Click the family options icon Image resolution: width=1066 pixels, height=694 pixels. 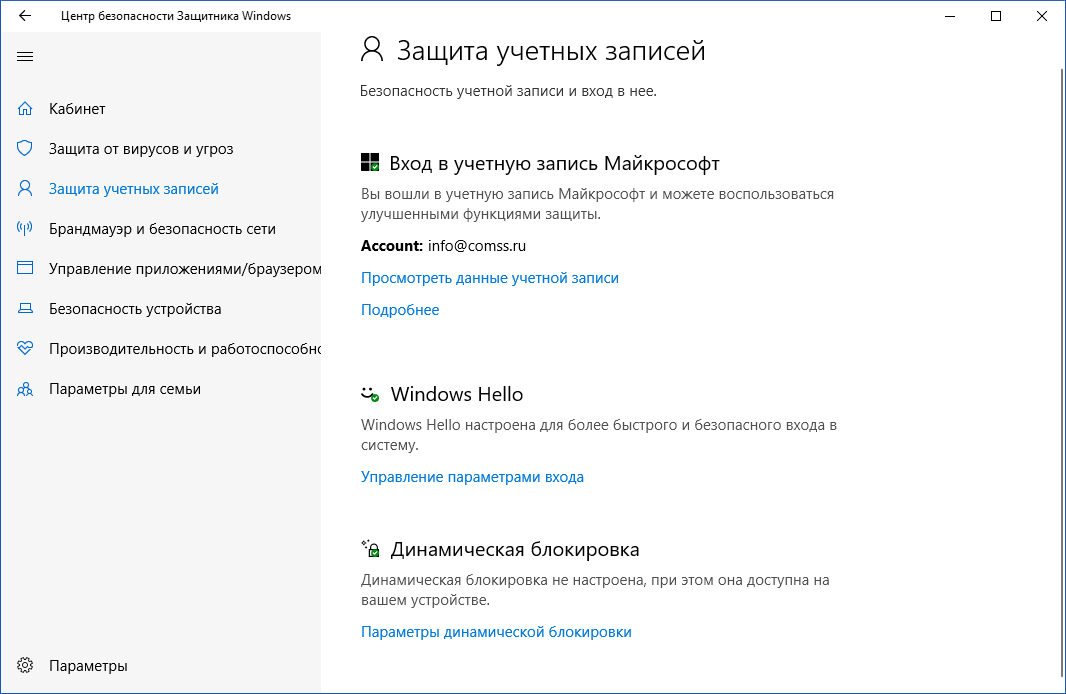click(x=24, y=388)
